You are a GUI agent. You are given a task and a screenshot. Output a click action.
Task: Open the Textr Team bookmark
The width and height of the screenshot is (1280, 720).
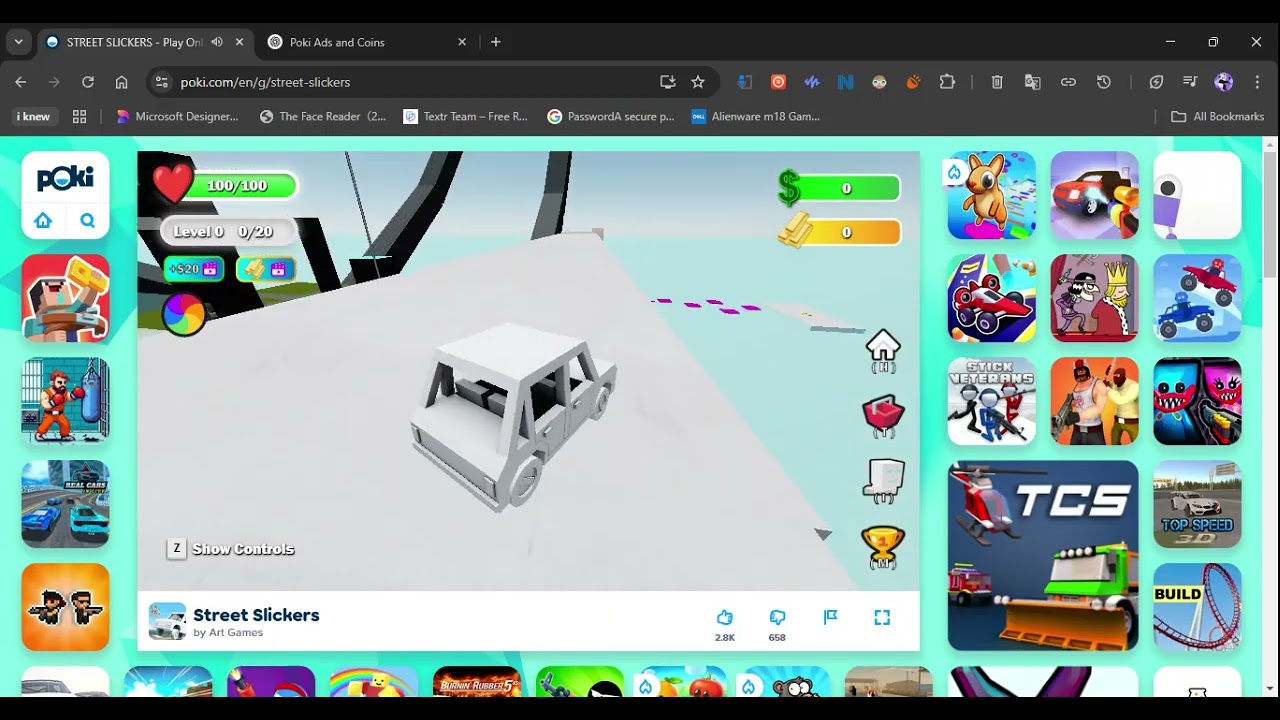[465, 116]
